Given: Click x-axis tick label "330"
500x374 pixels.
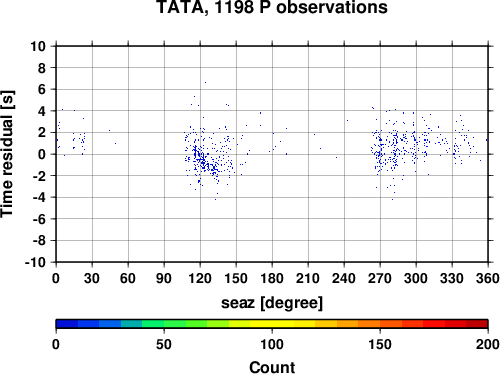Looking at the screenshot, I should (452, 278).
